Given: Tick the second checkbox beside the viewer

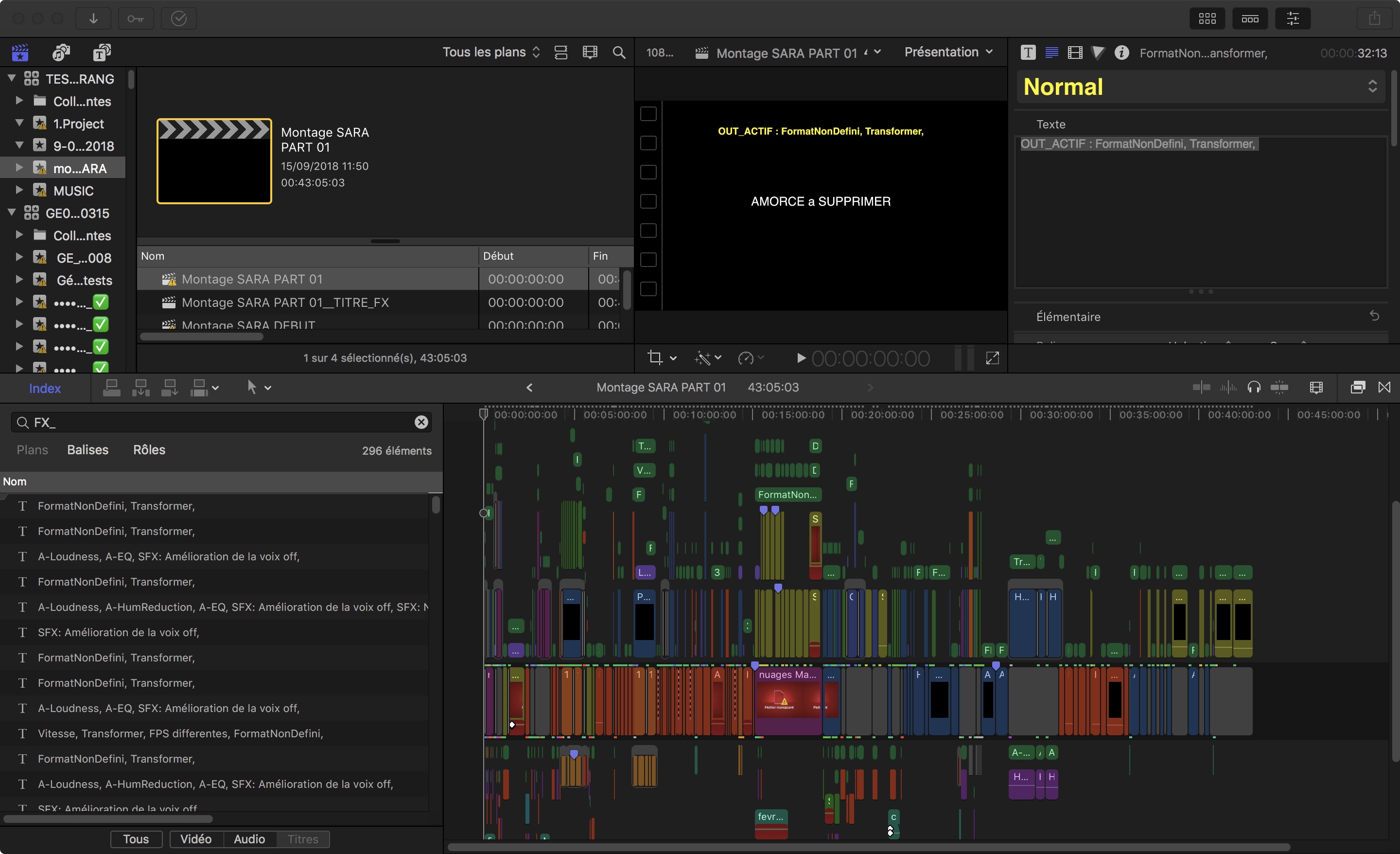Looking at the screenshot, I should pyautogui.click(x=648, y=142).
